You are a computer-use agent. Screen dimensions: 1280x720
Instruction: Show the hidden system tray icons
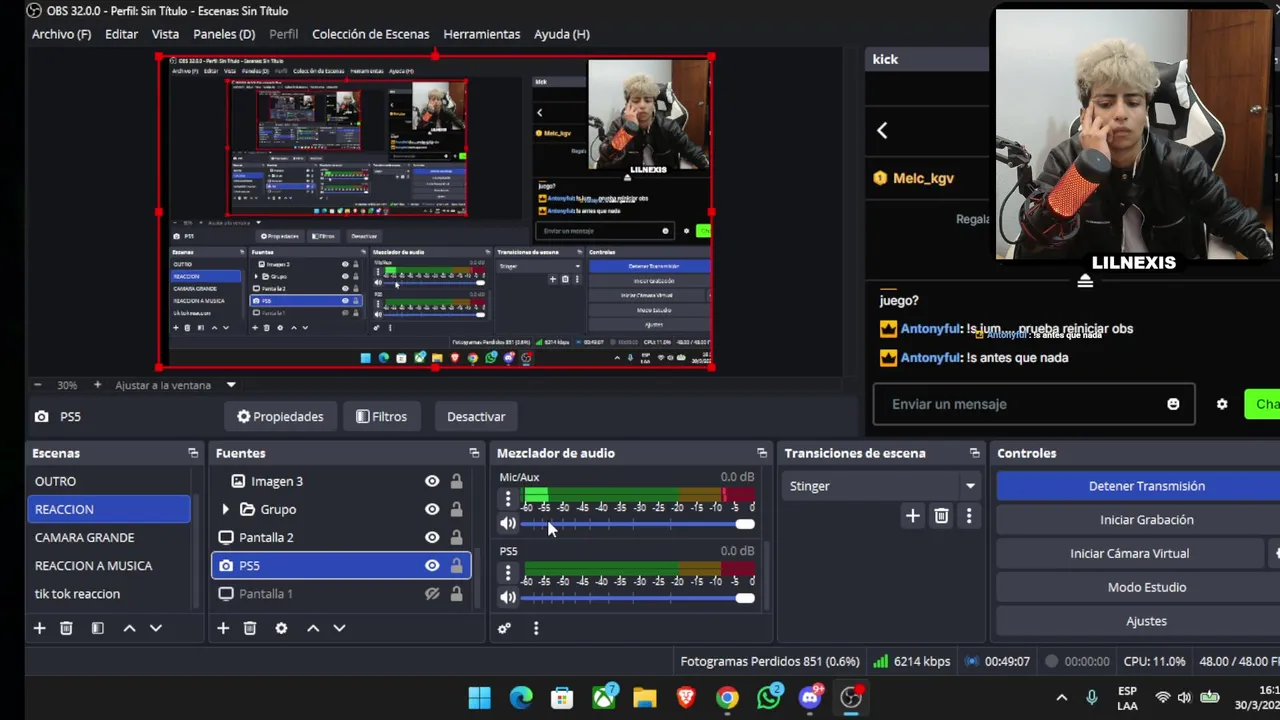click(1061, 697)
